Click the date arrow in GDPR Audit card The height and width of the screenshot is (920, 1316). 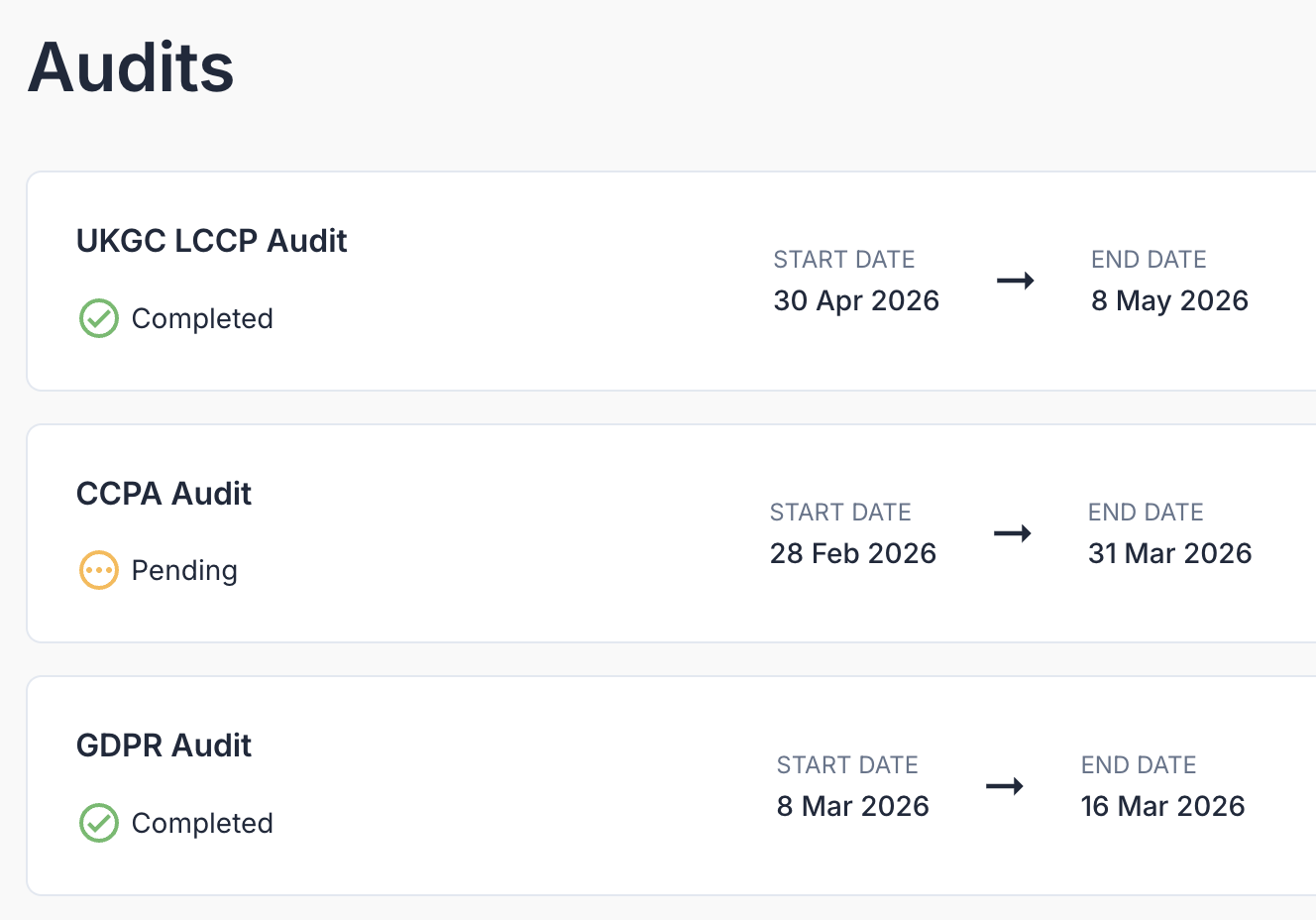[1005, 786]
